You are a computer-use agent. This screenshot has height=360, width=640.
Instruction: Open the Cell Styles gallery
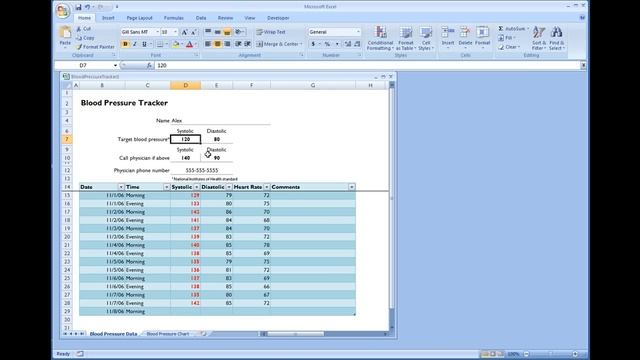(426, 38)
